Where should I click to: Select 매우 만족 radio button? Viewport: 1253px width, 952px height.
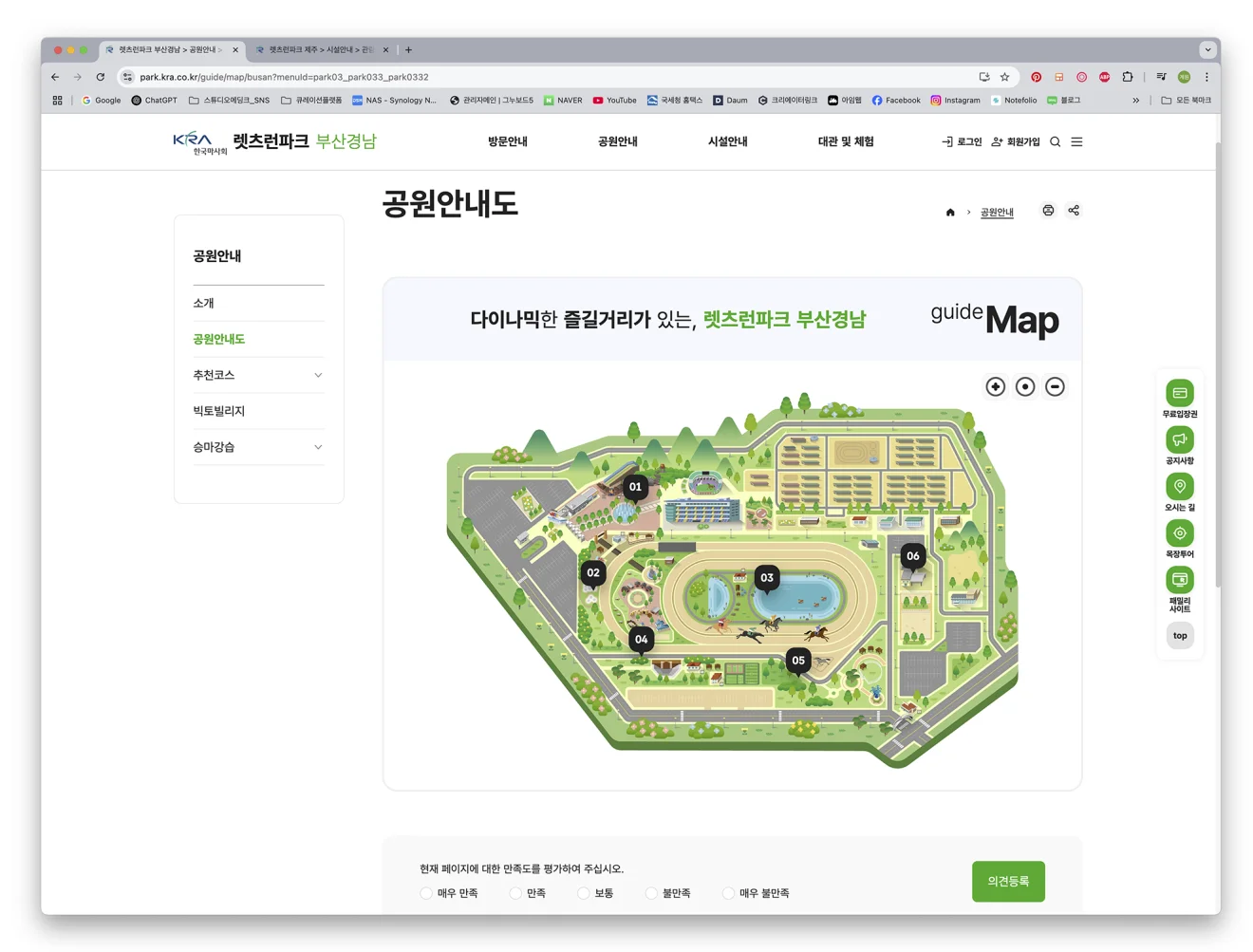426,893
